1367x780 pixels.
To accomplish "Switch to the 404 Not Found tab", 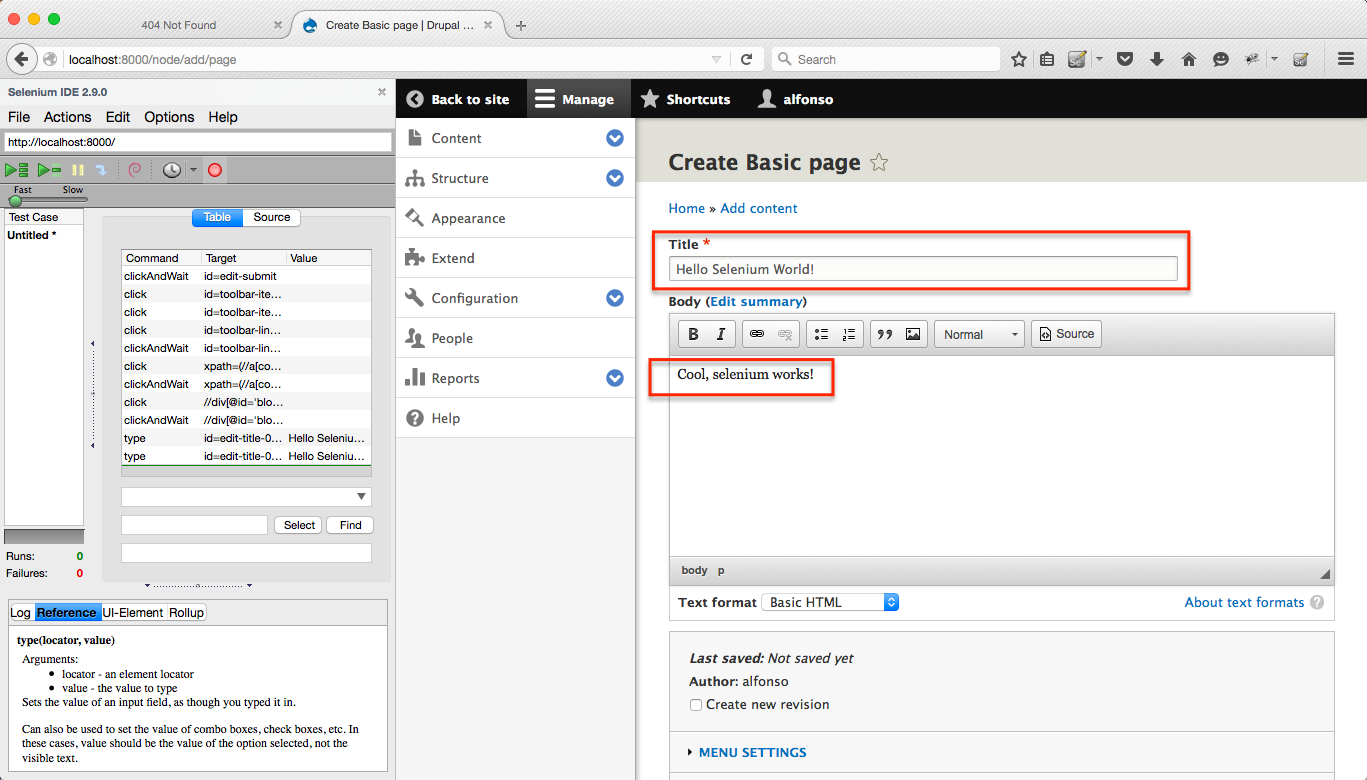I will [178, 25].
